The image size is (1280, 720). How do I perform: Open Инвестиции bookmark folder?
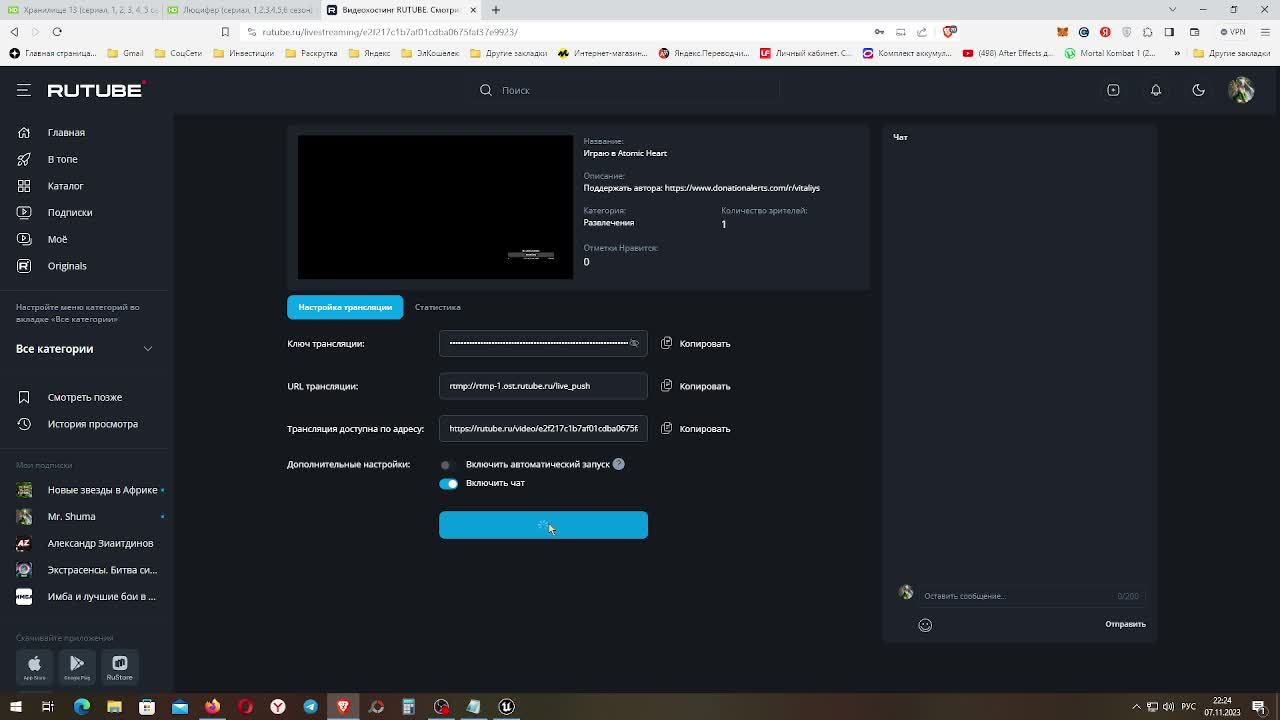(243, 53)
